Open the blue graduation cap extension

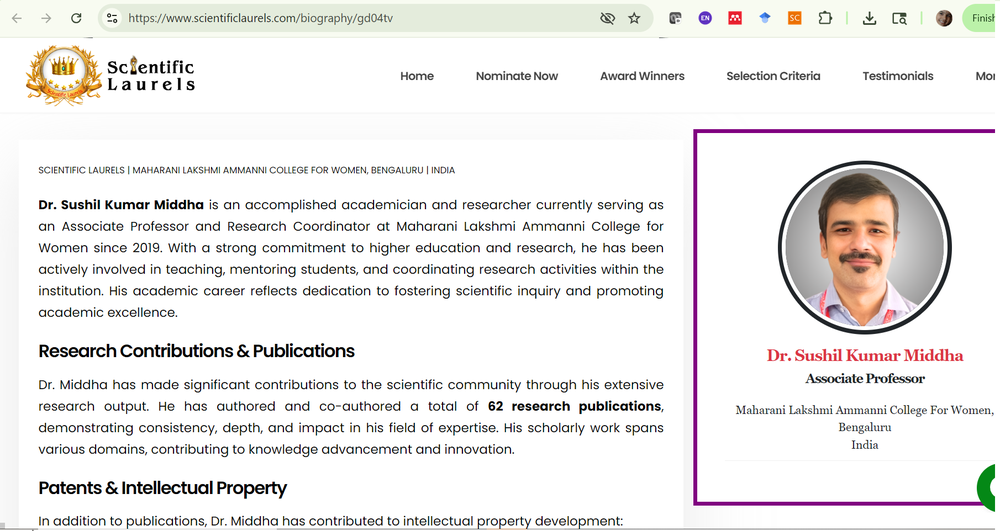765,18
